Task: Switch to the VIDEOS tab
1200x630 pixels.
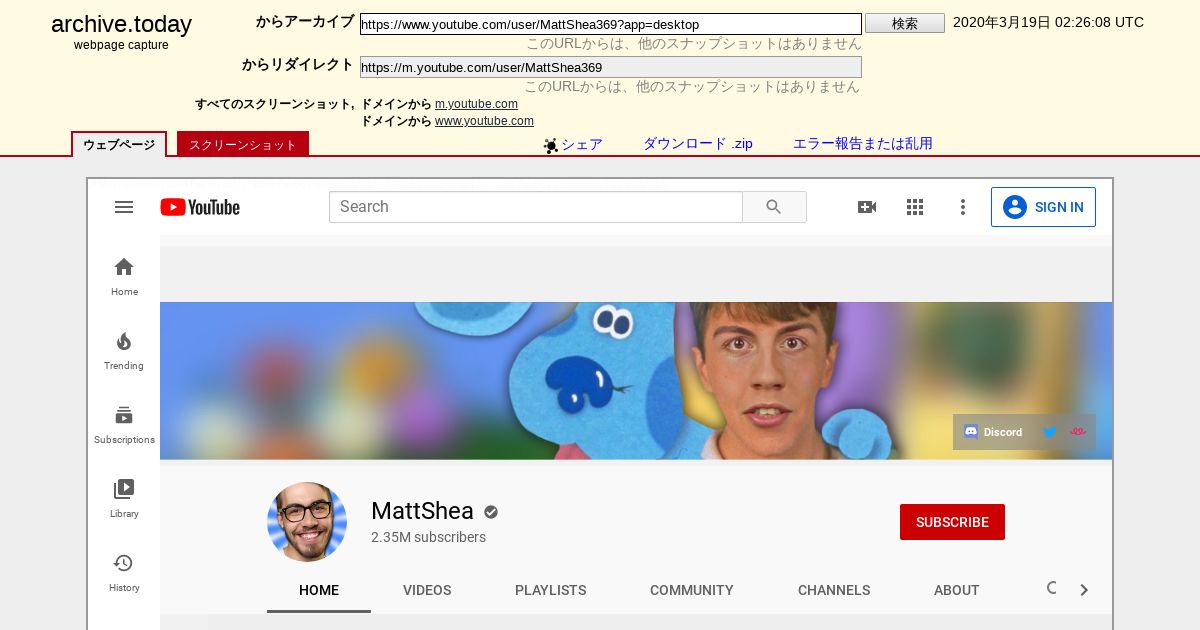Action: point(427,590)
